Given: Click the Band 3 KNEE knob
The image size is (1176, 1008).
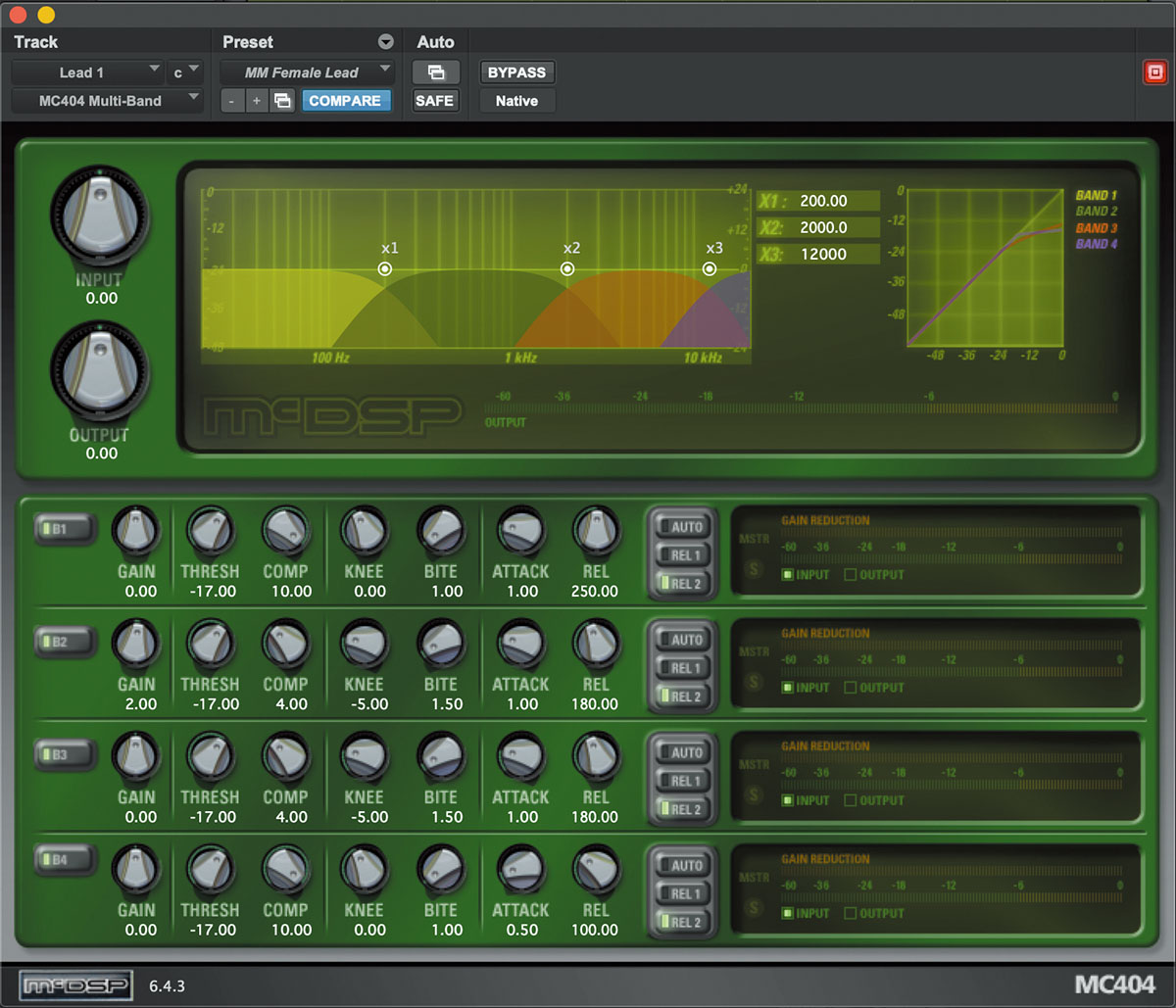Looking at the screenshot, I should tap(364, 755).
